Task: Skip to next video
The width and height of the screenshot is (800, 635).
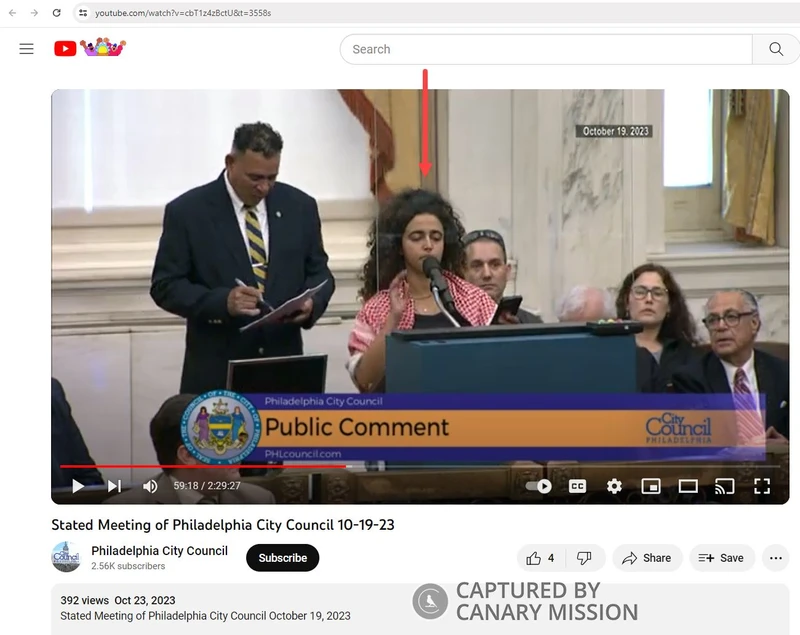Action: 114,486
